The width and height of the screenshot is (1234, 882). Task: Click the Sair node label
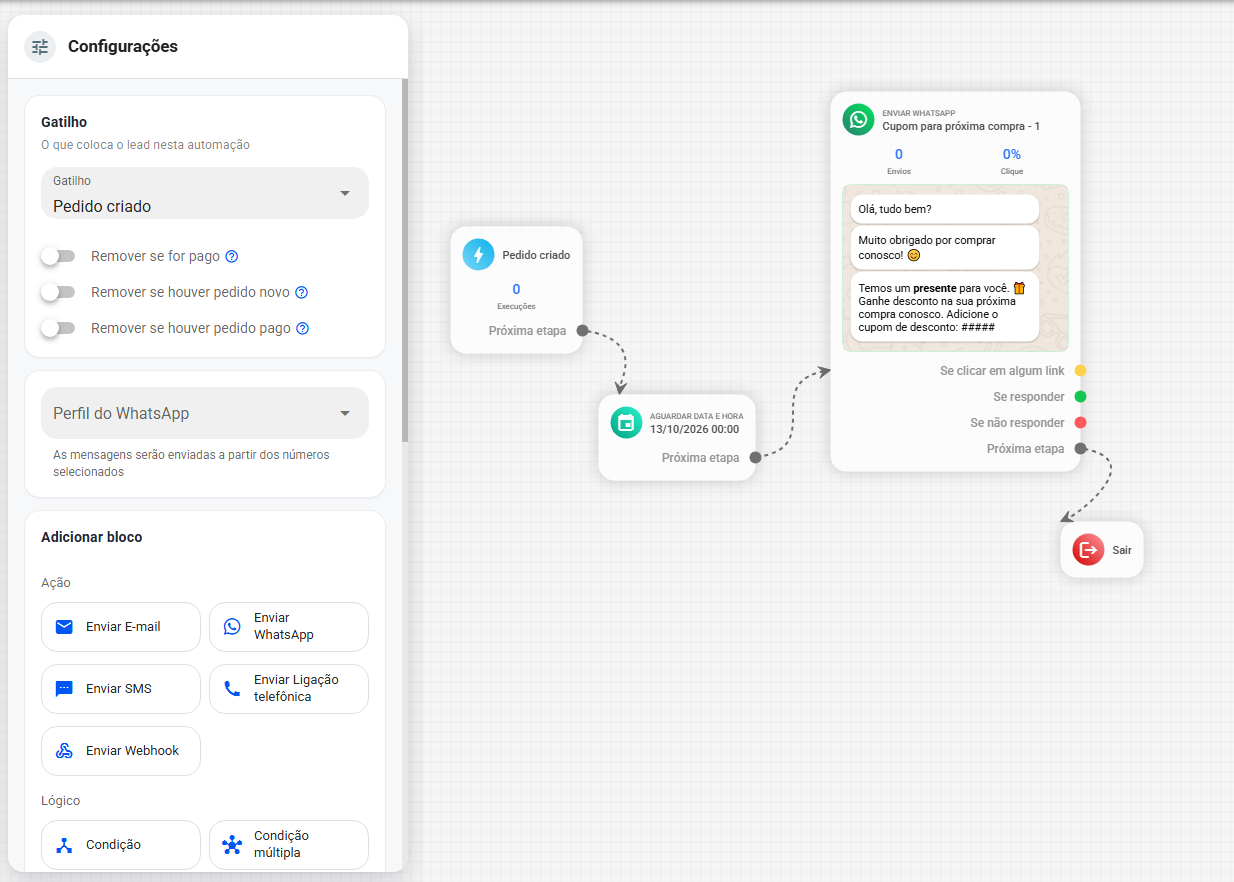(x=1122, y=550)
